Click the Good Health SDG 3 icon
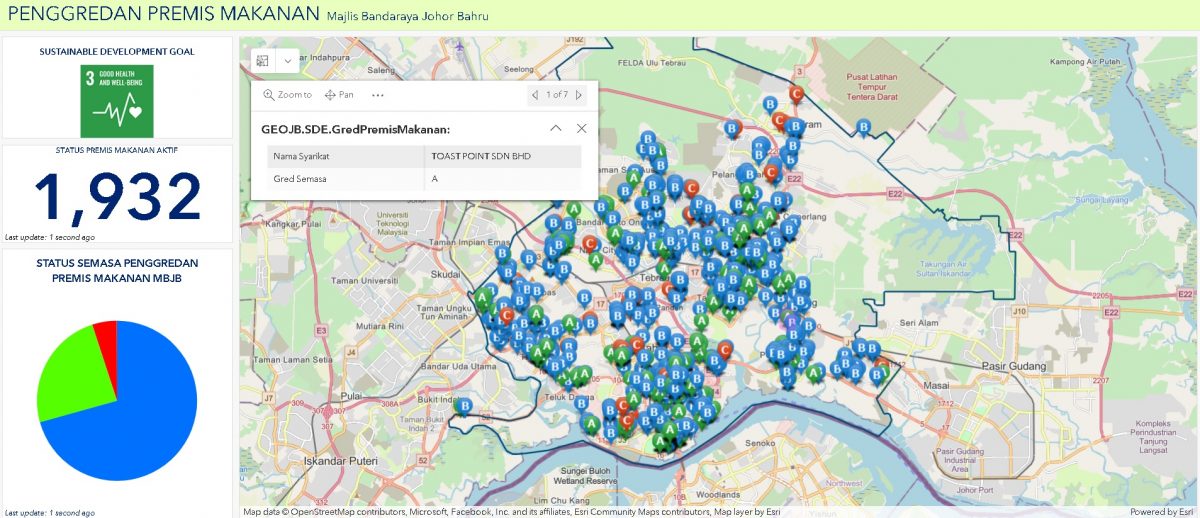Screen dimensions: 1200x518 117,101
